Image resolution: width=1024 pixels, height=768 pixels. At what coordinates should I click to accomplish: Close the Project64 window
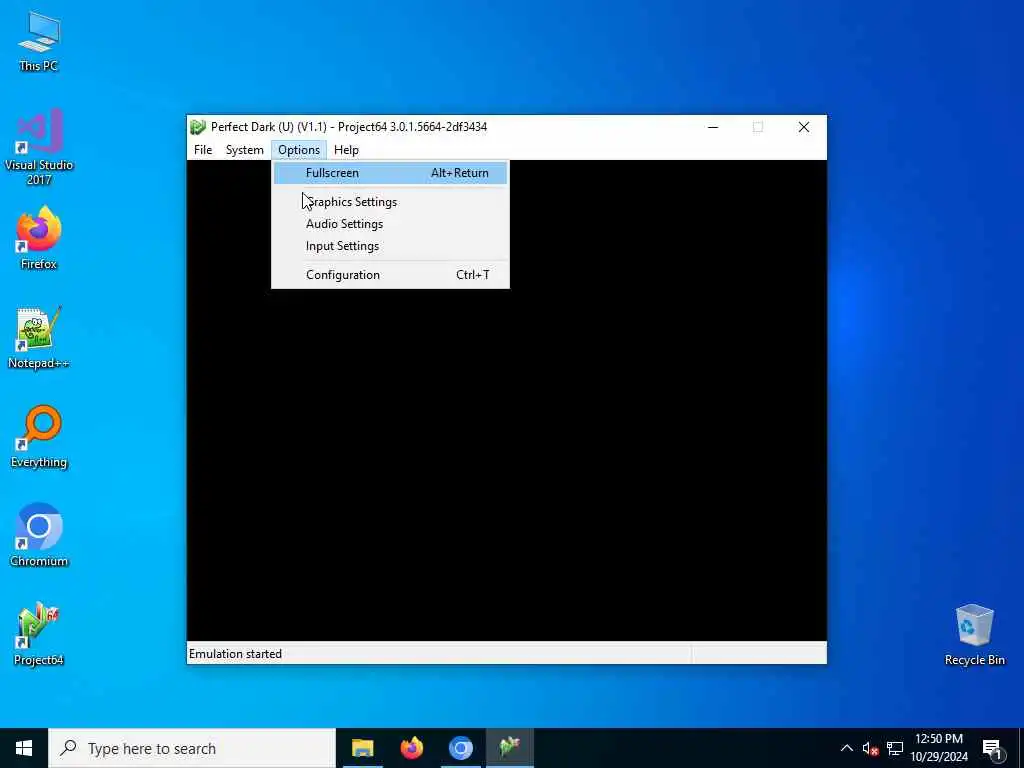[x=804, y=127]
